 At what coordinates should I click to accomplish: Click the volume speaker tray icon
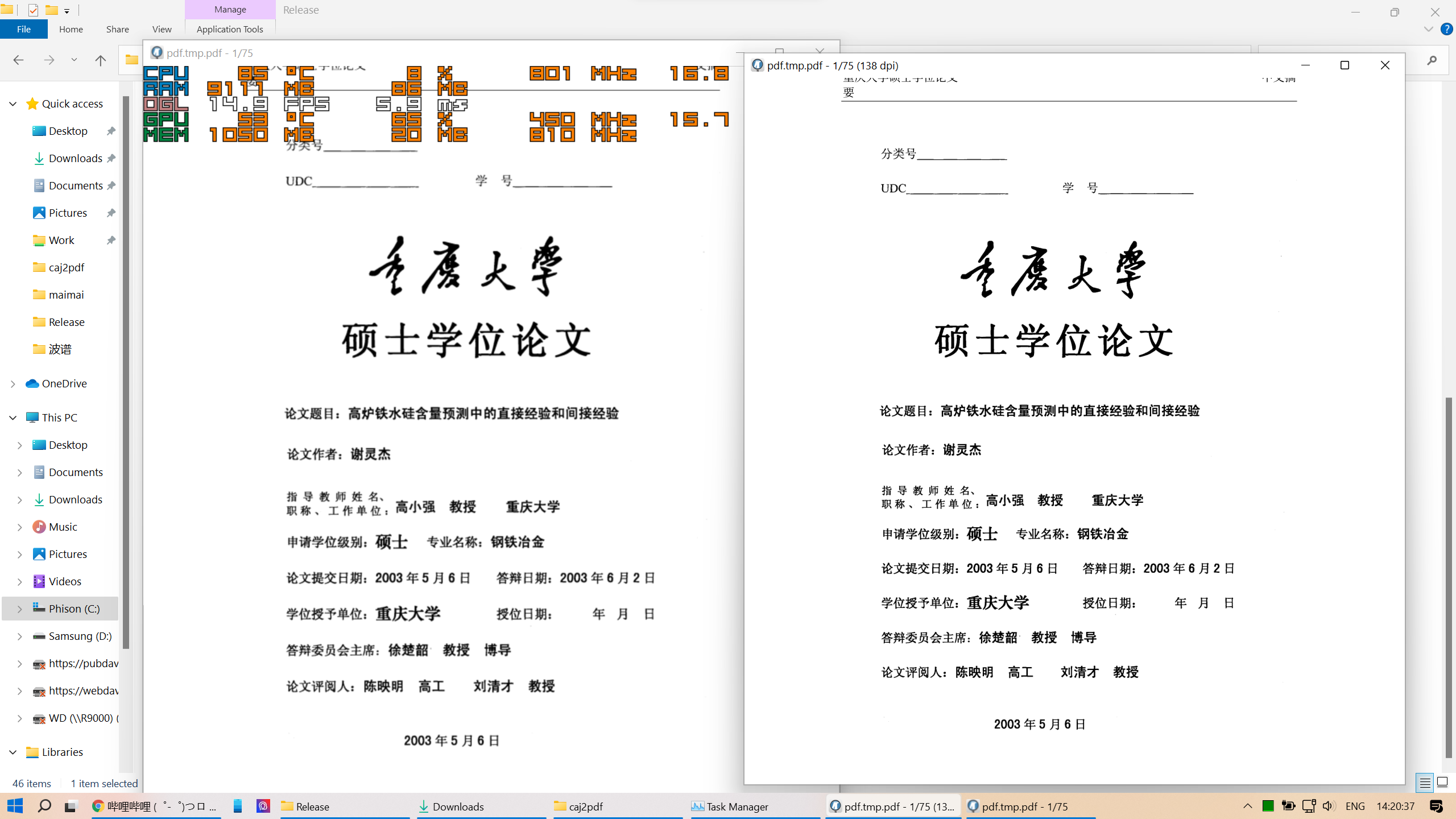[x=1329, y=806]
